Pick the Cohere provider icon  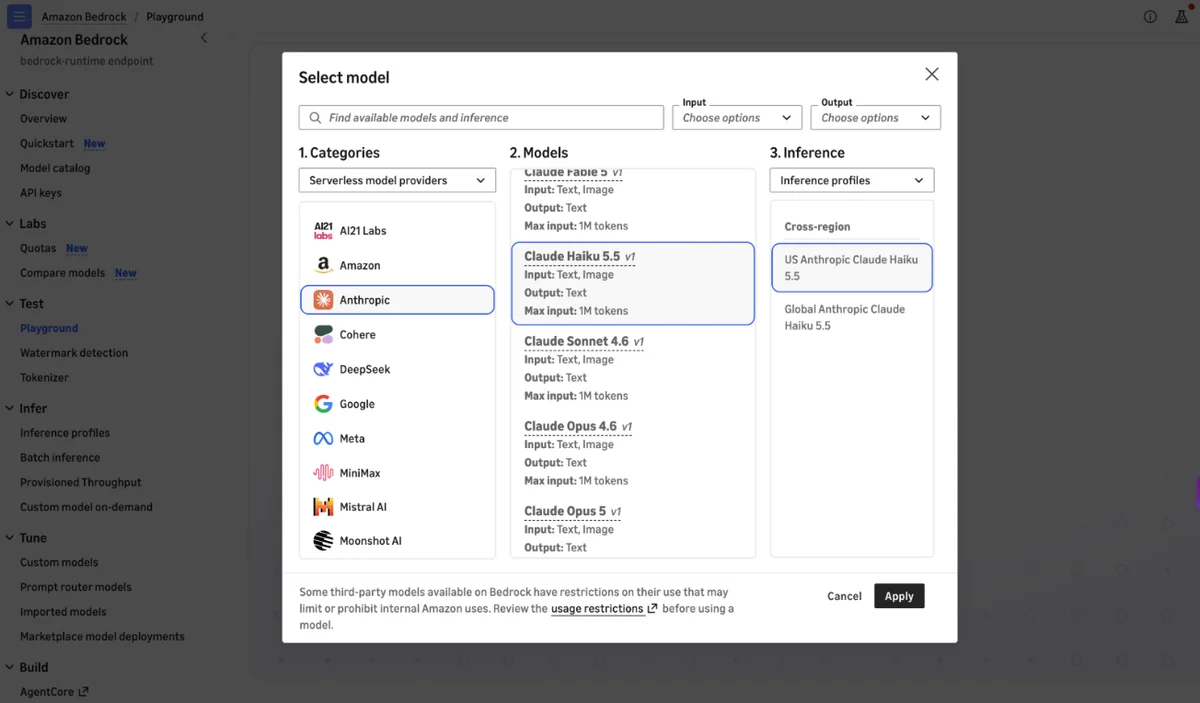point(323,335)
